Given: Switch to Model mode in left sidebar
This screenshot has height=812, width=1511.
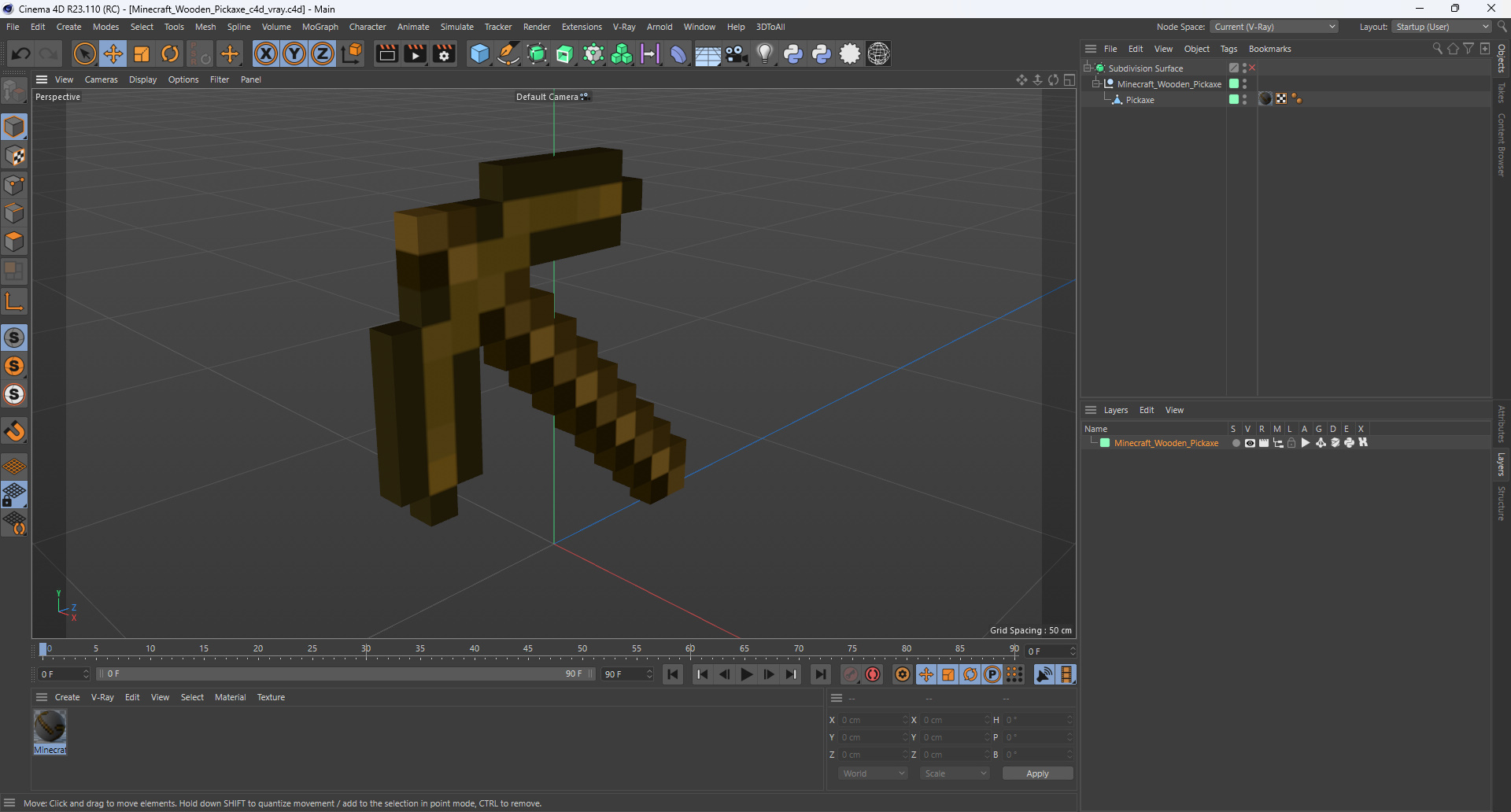Looking at the screenshot, I should pos(14,127).
